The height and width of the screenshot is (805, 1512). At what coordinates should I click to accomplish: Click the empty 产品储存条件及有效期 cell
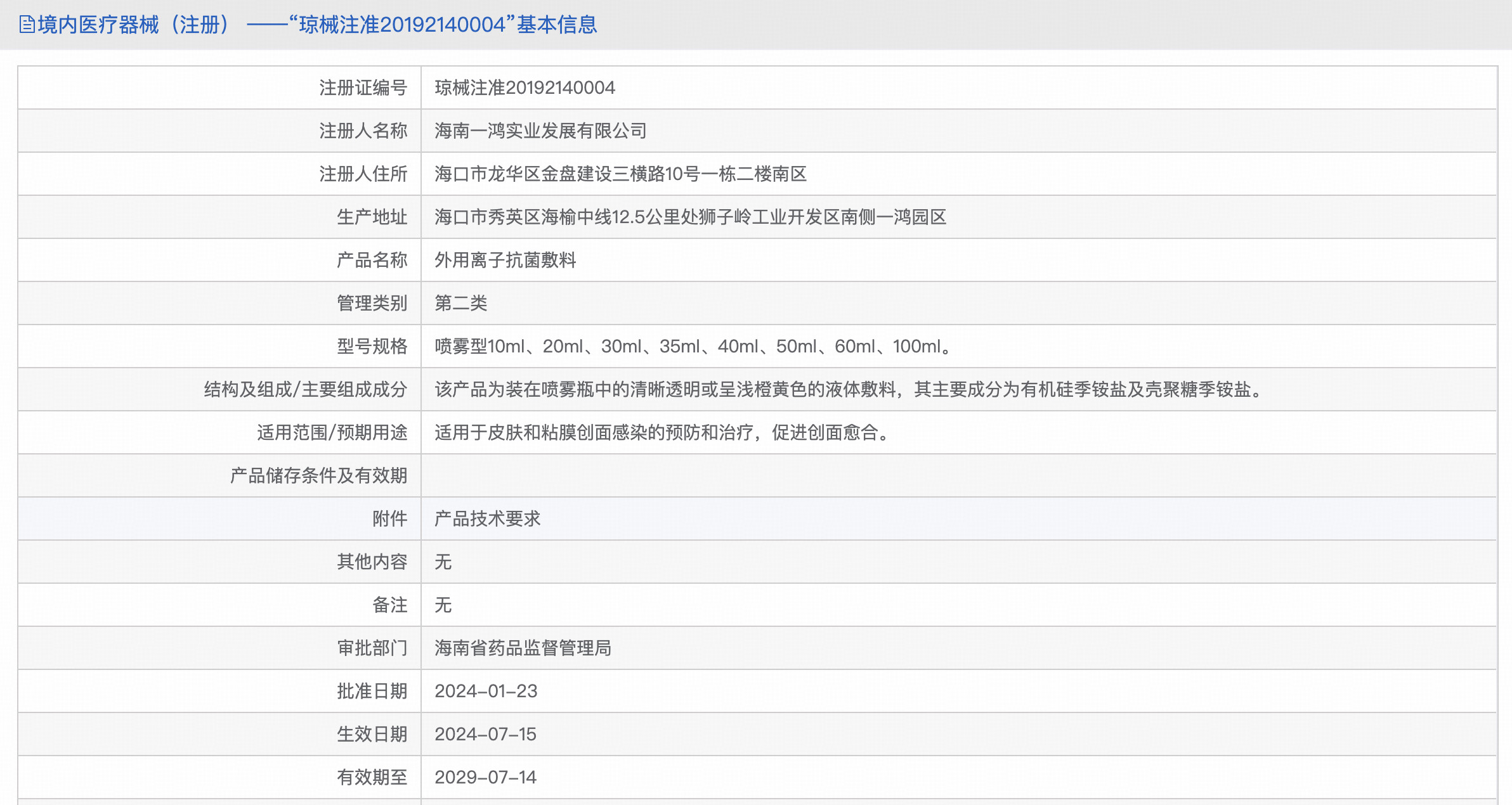958,475
